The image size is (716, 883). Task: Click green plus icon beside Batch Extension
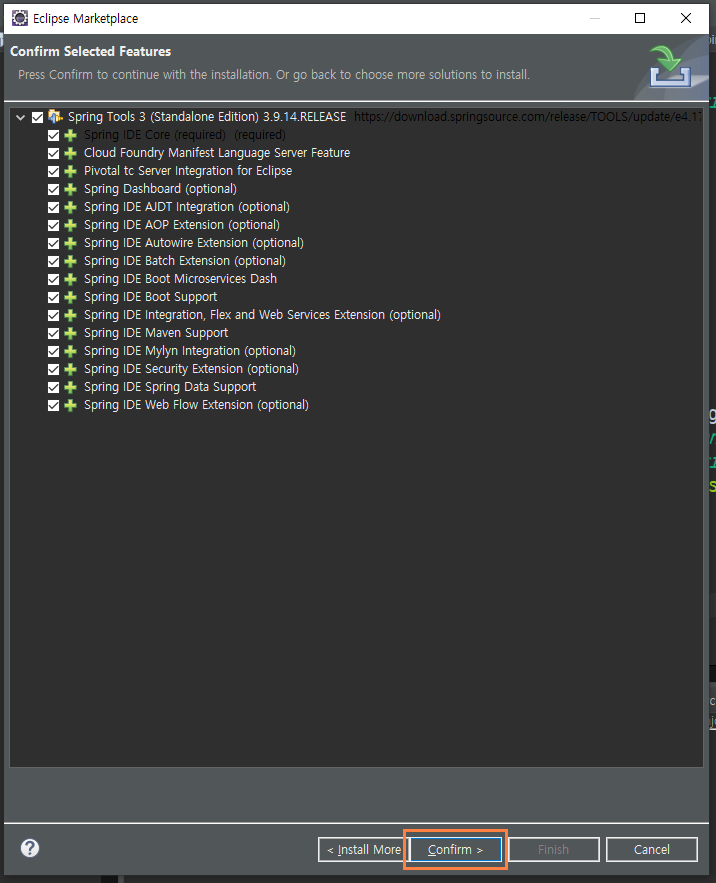tap(70, 261)
